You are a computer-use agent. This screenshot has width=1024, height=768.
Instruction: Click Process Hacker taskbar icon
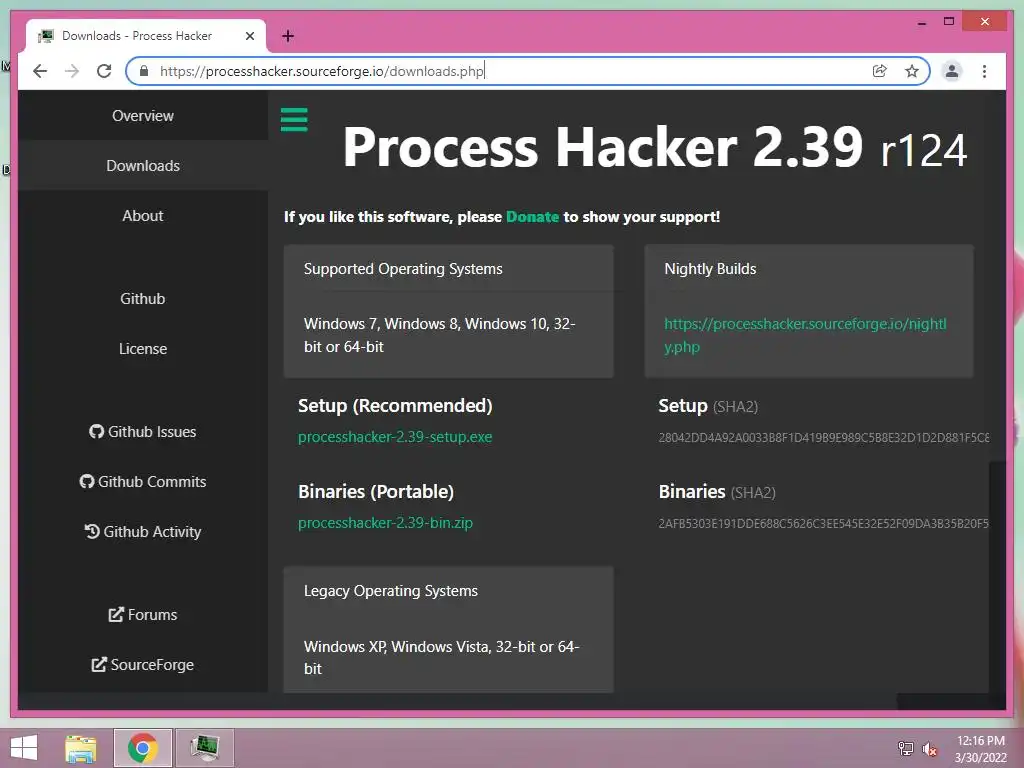[204, 748]
